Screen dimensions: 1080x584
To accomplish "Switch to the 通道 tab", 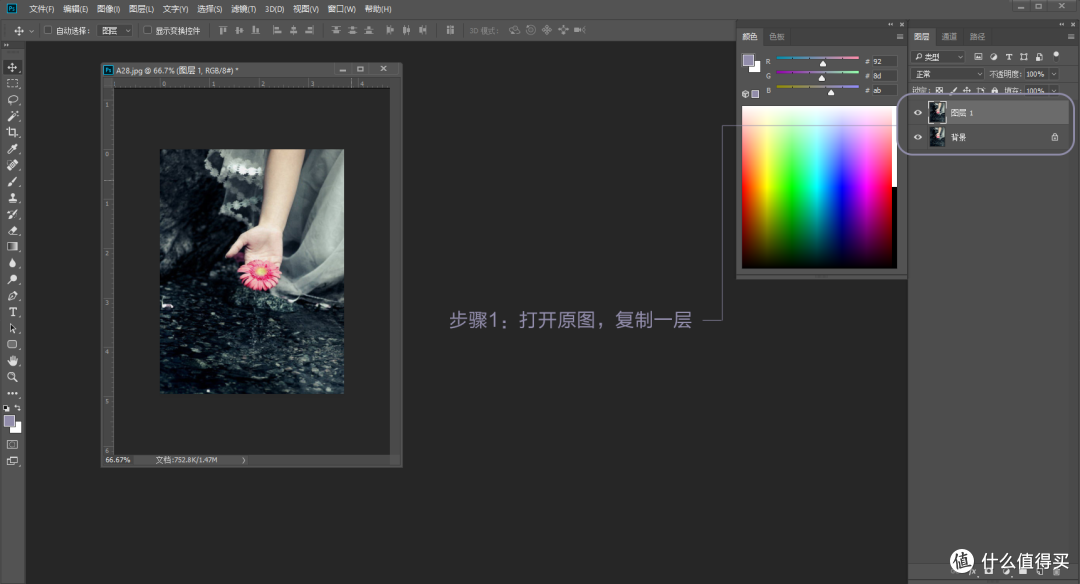I will [947, 36].
